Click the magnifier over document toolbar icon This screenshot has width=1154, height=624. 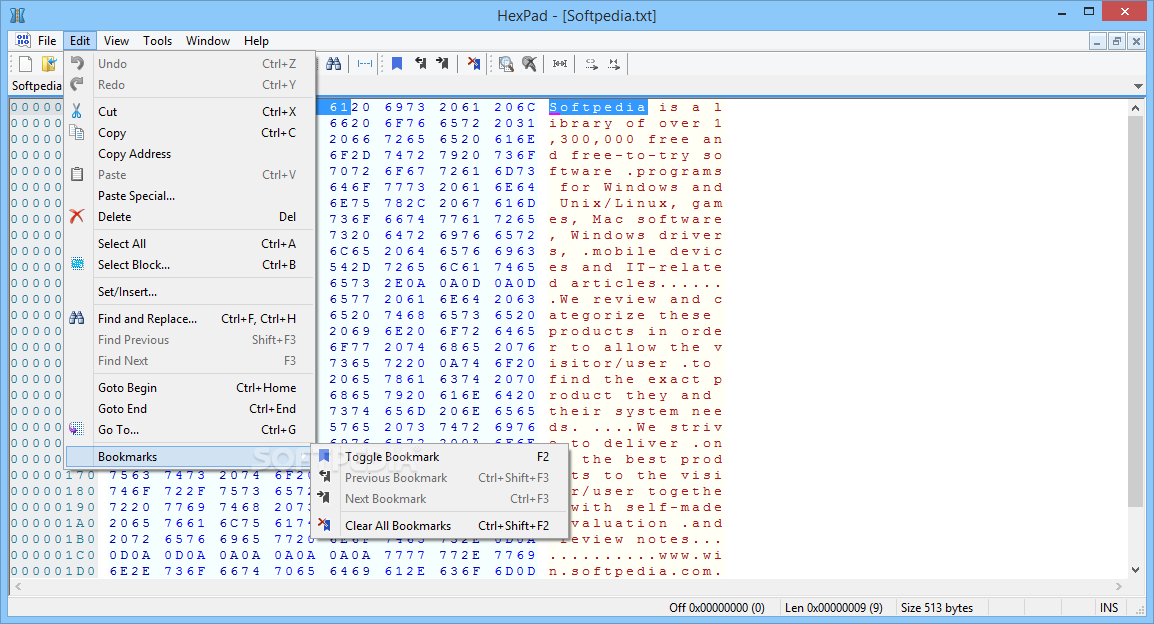pyautogui.click(x=506, y=64)
